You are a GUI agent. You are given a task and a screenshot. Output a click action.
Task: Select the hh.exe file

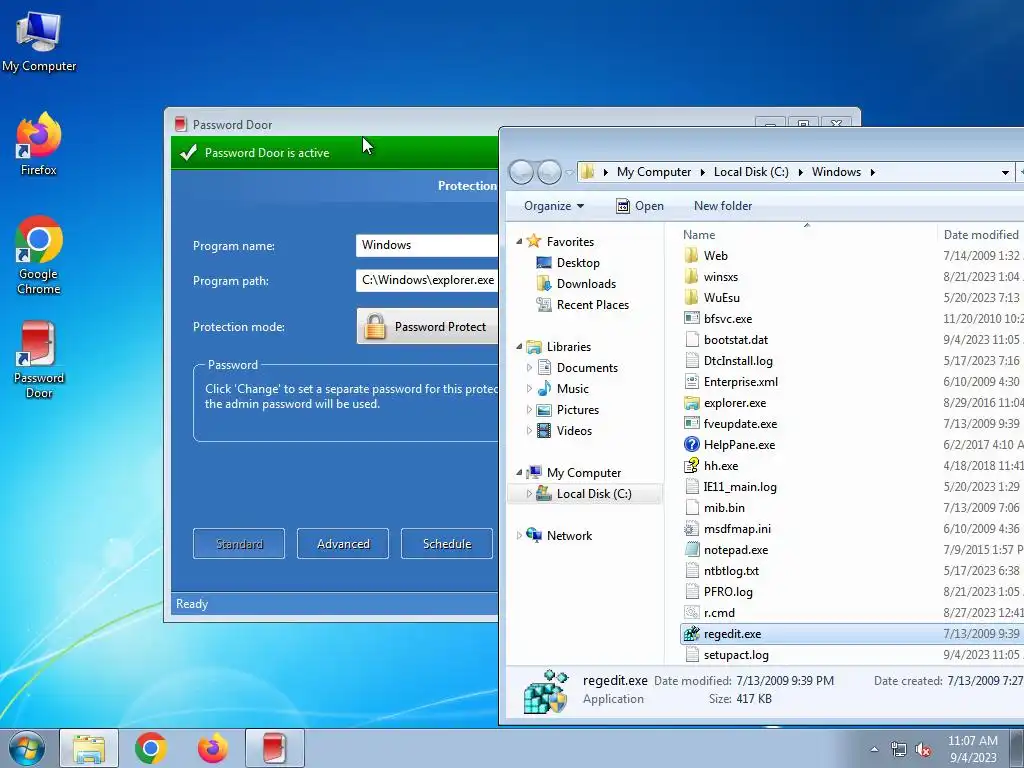720,466
